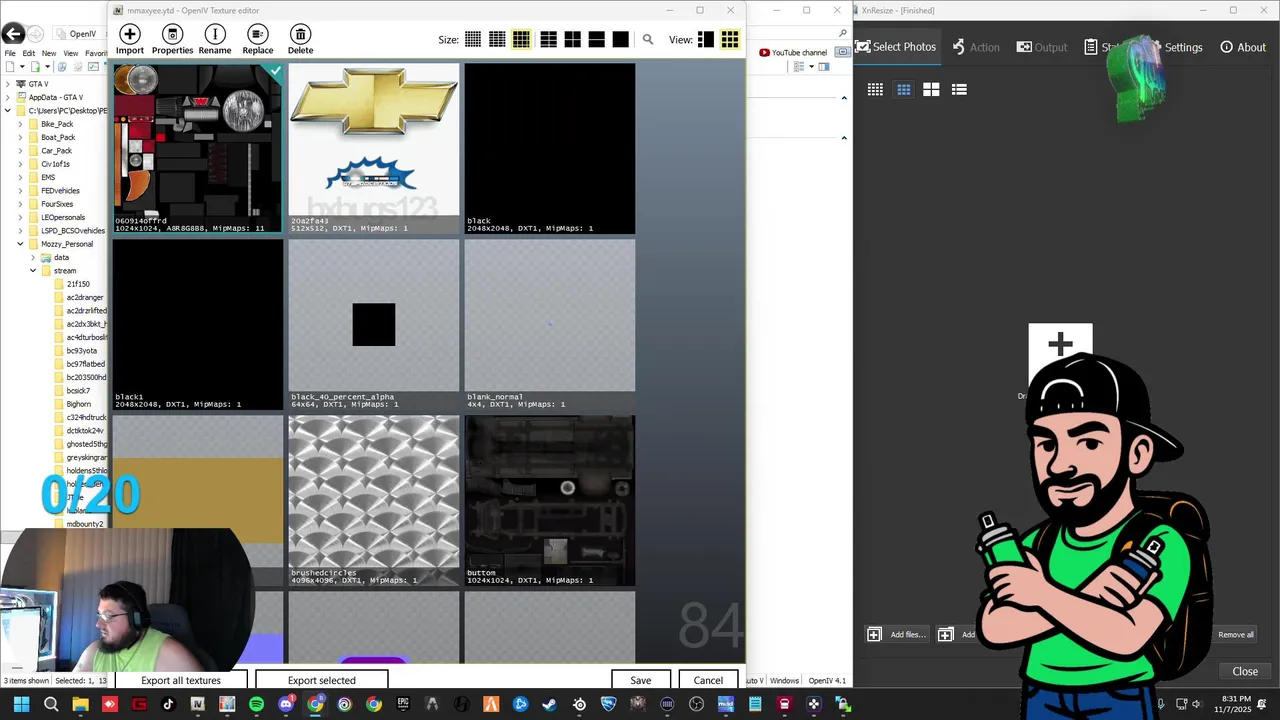
Task: Switch XnResize to large grid view
Action: point(931,89)
